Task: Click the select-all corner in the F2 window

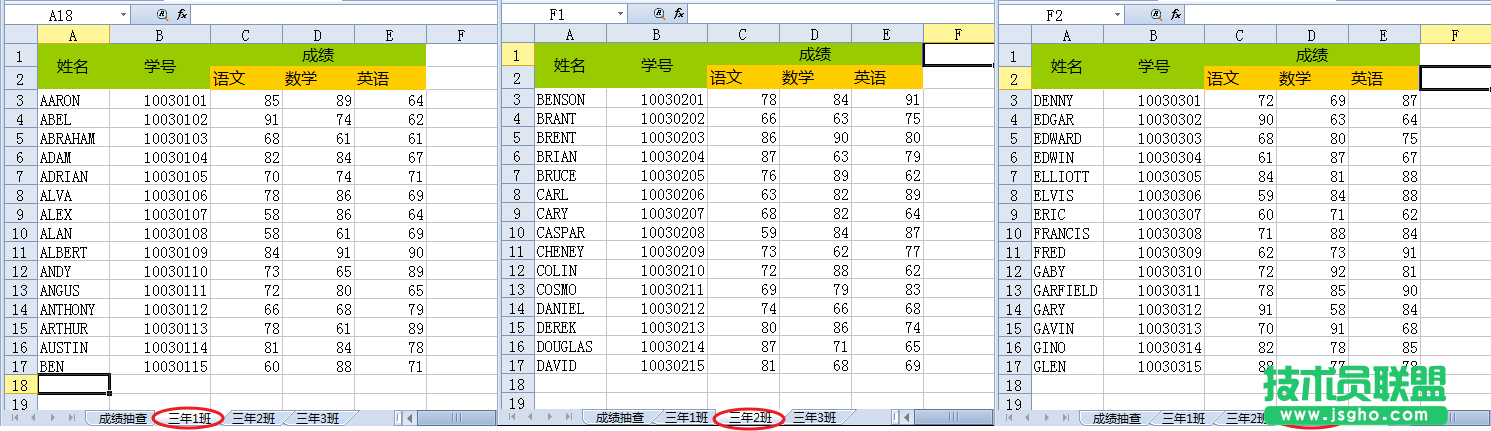Action: coord(1013,35)
